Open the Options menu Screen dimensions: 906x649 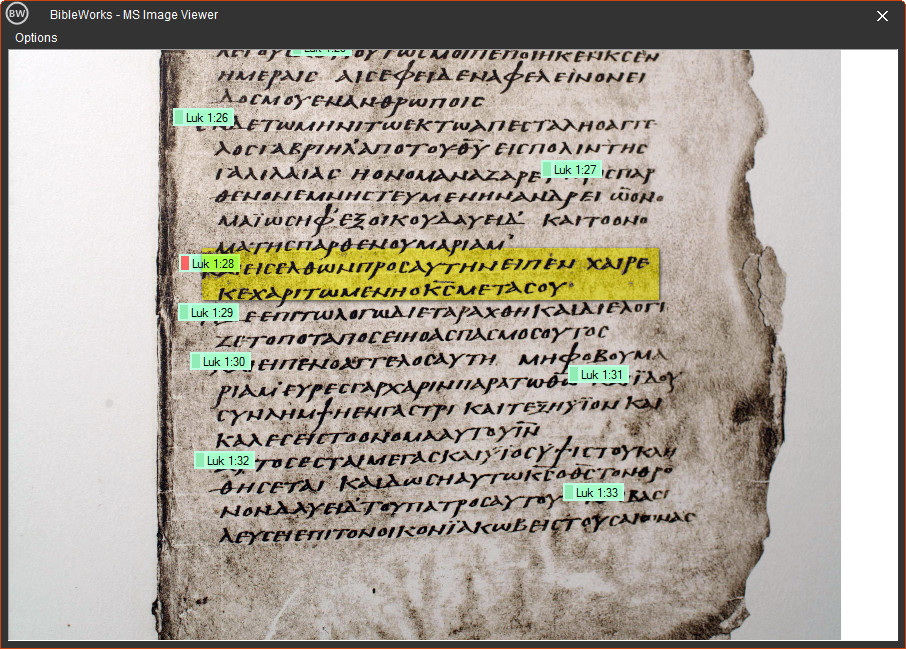[x=36, y=38]
